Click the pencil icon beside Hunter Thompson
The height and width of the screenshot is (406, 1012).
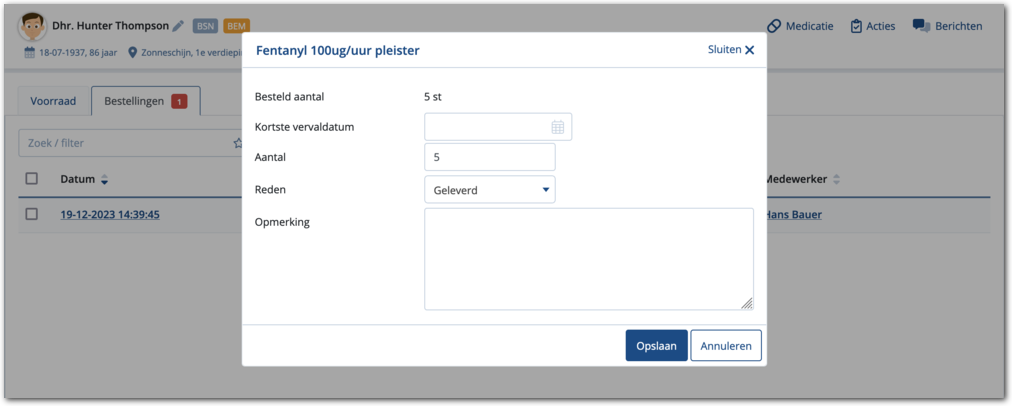pos(178,26)
